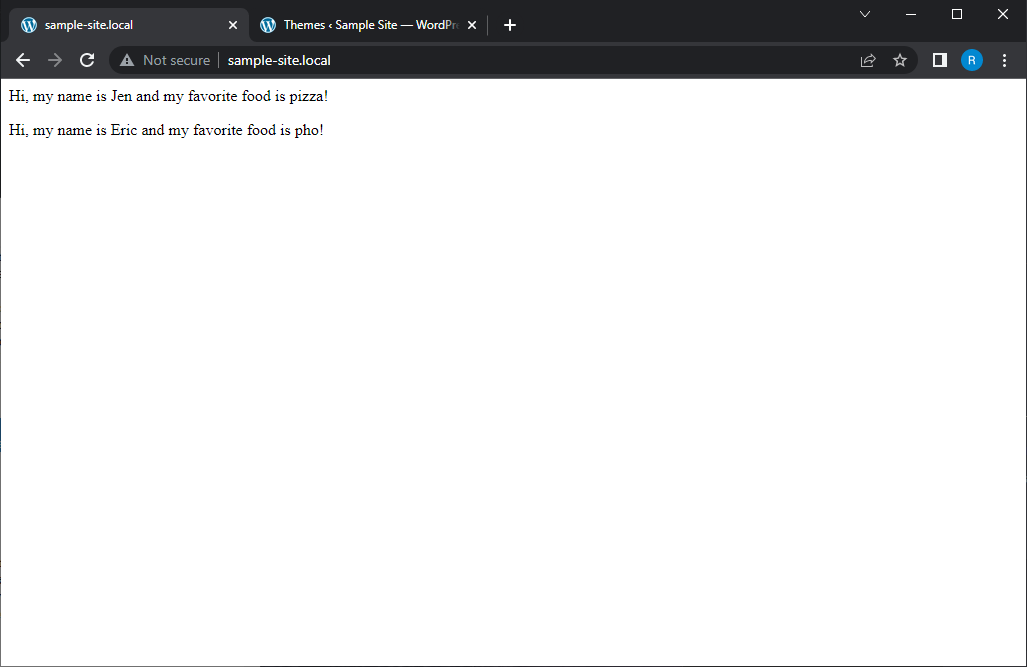The height and width of the screenshot is (667, 1027).
Task: Open the profile avatar labeled R
Action: coord(971,60)
